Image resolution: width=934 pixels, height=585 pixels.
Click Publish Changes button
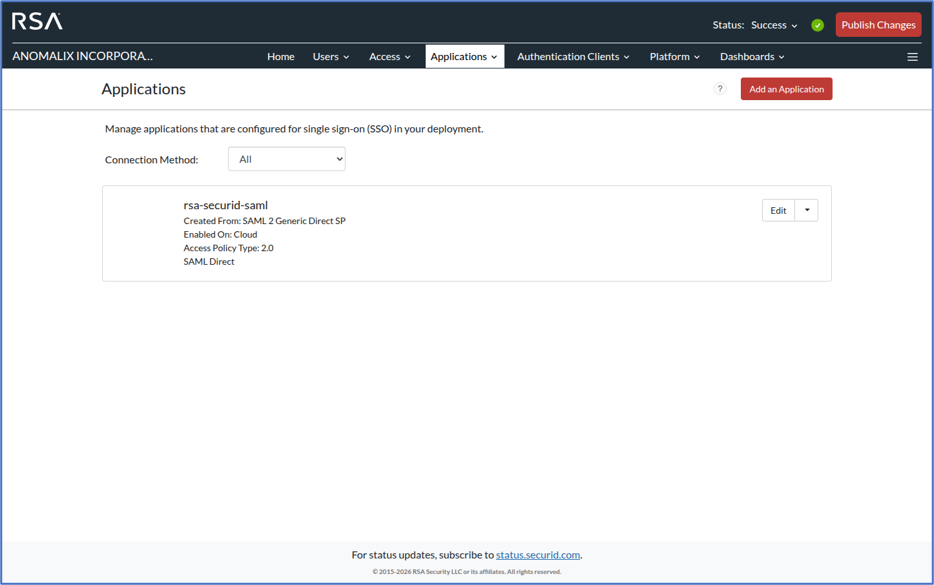[878, 25]
